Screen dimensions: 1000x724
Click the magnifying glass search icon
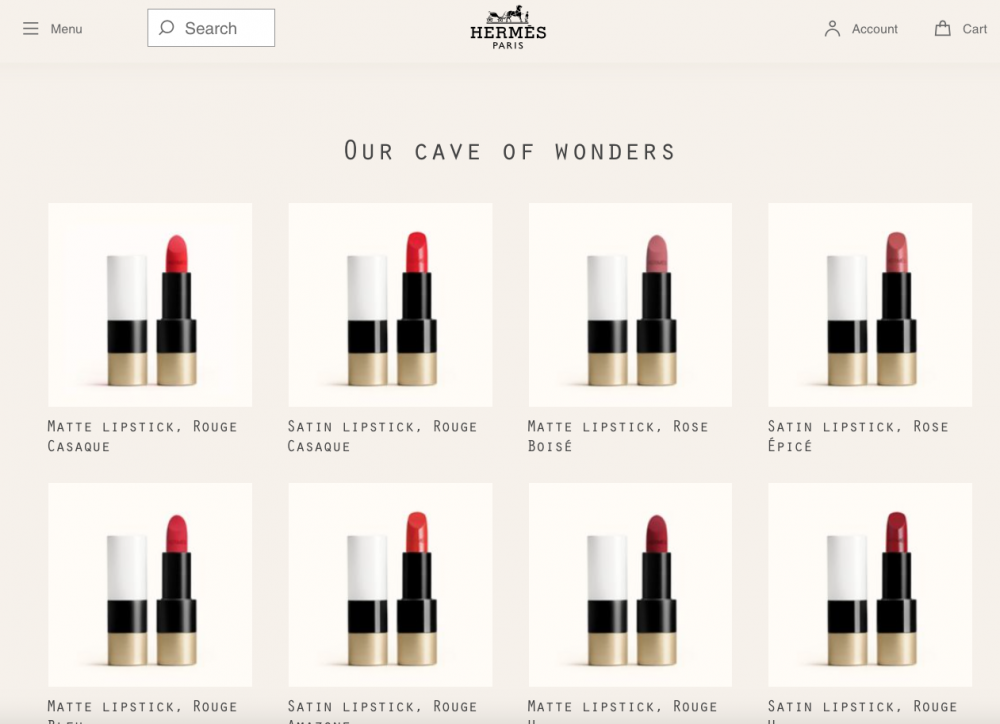(x=167, y=28)
